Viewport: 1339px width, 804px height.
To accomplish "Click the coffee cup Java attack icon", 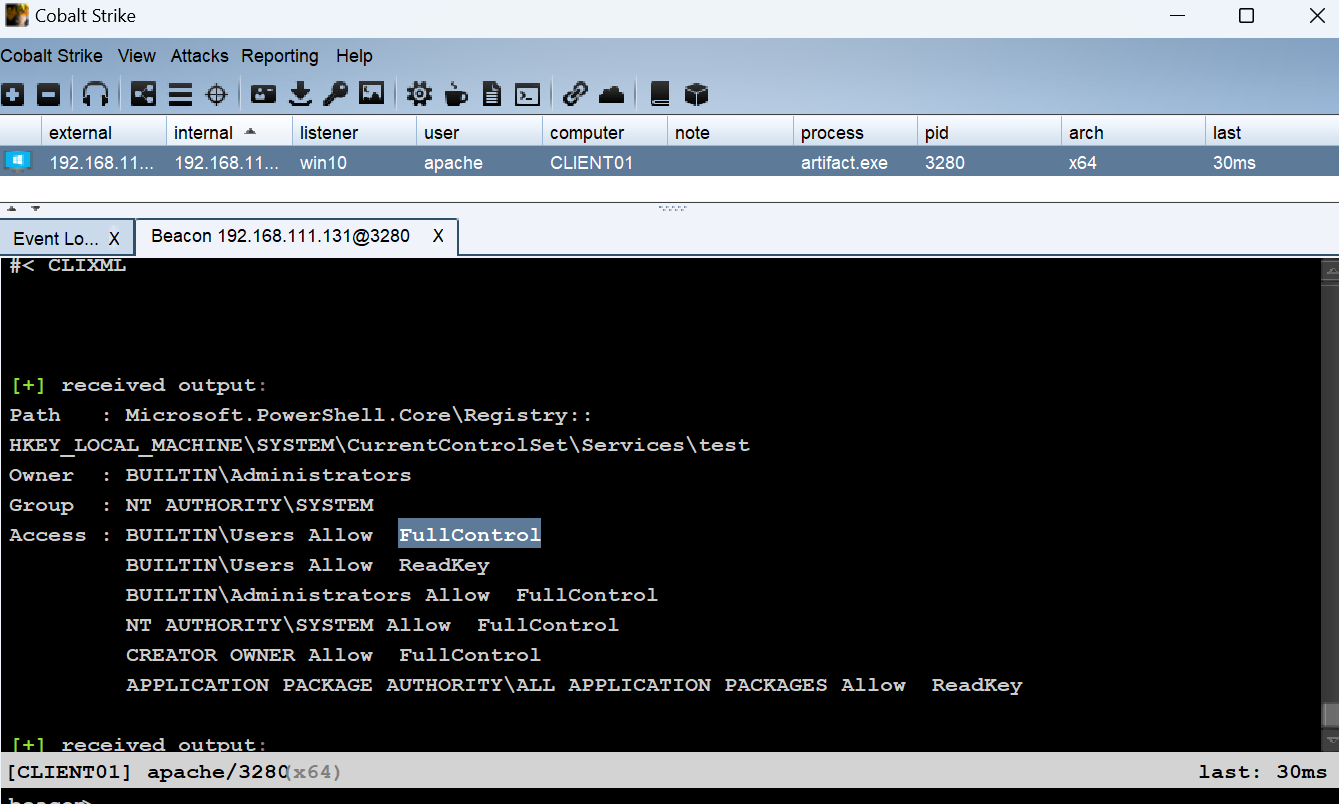I will click(456, 94).
